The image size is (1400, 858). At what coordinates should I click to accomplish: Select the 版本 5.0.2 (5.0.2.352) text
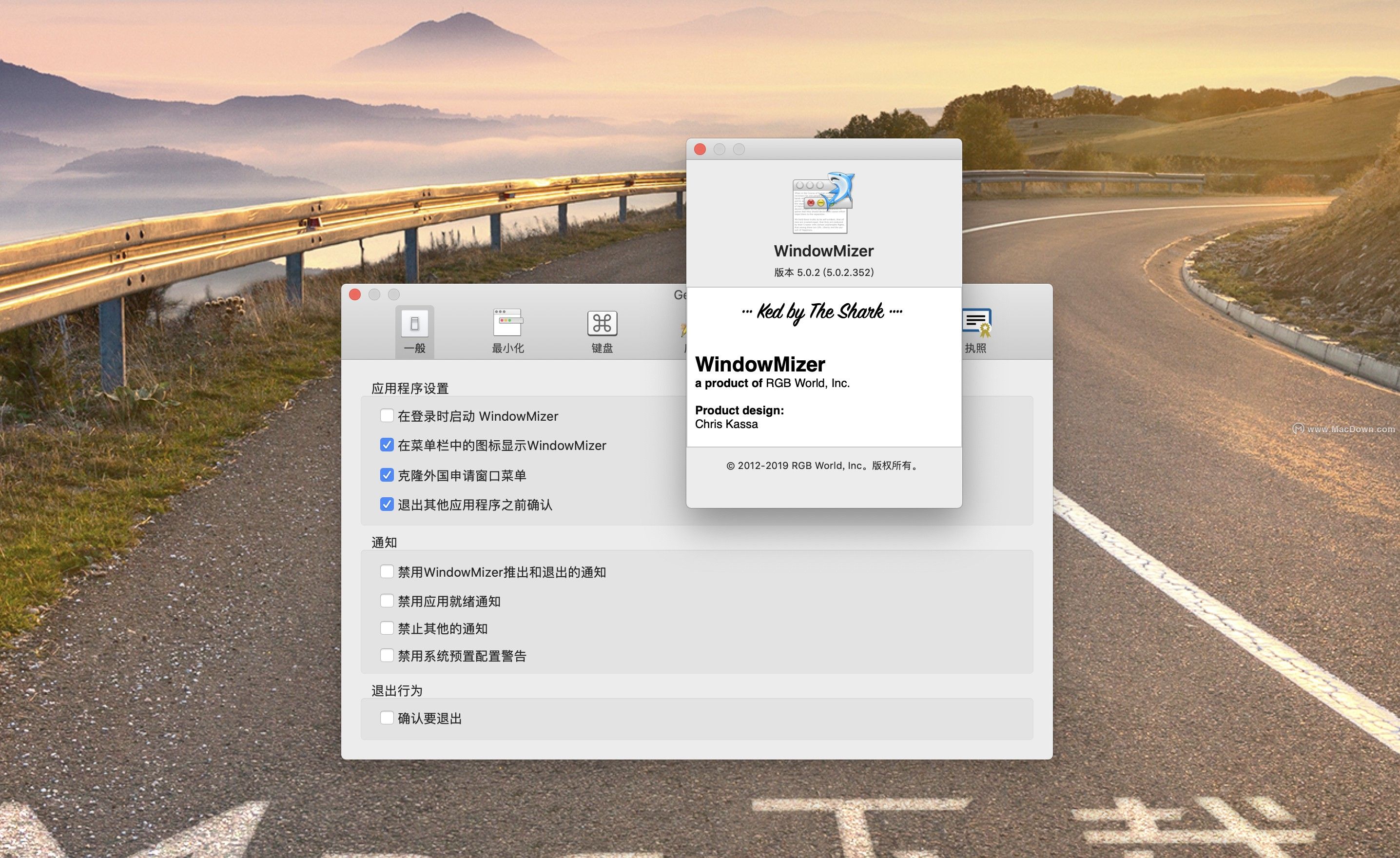[x=824, y=272]
